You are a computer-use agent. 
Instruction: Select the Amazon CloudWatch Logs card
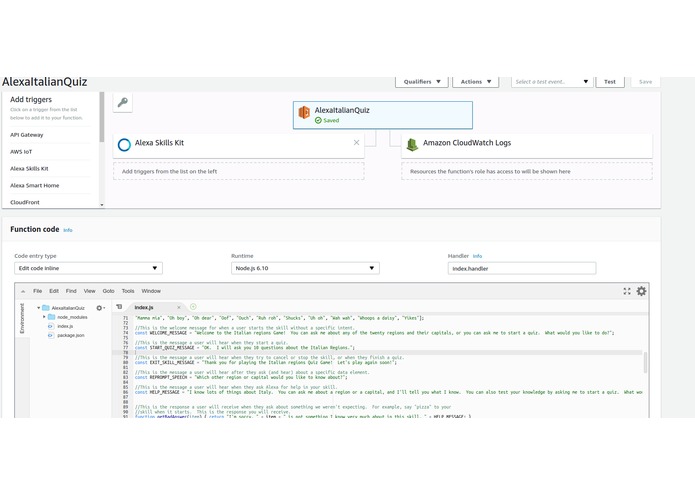(527, 144)
